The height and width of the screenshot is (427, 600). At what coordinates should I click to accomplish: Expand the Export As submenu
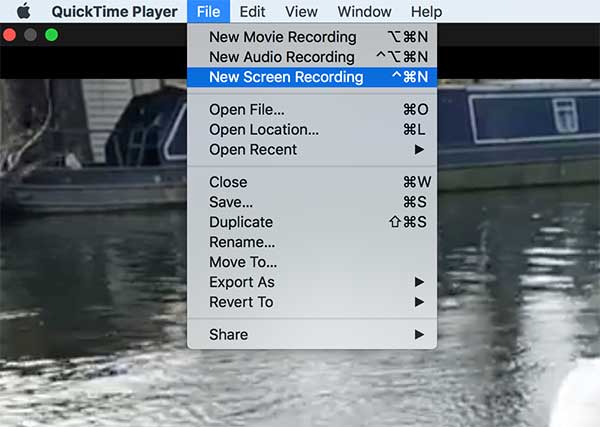(x=312, y=282)
